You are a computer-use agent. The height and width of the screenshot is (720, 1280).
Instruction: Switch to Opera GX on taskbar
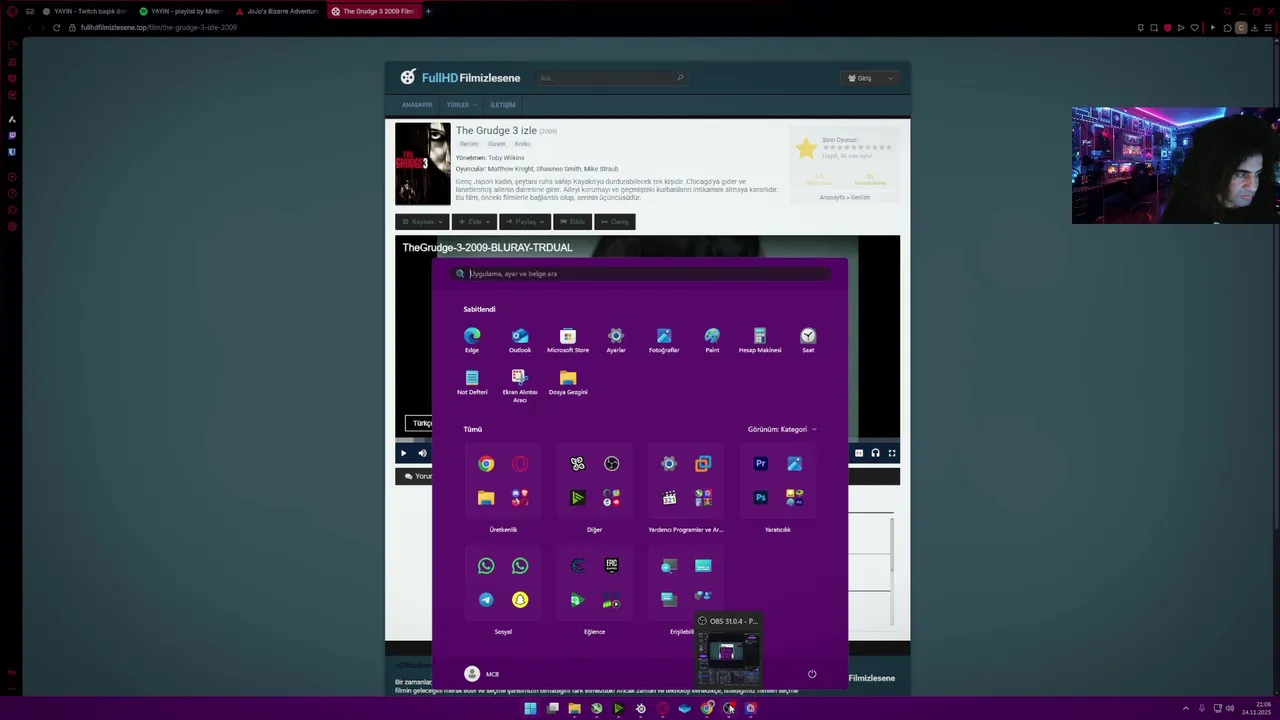point(662,708)
